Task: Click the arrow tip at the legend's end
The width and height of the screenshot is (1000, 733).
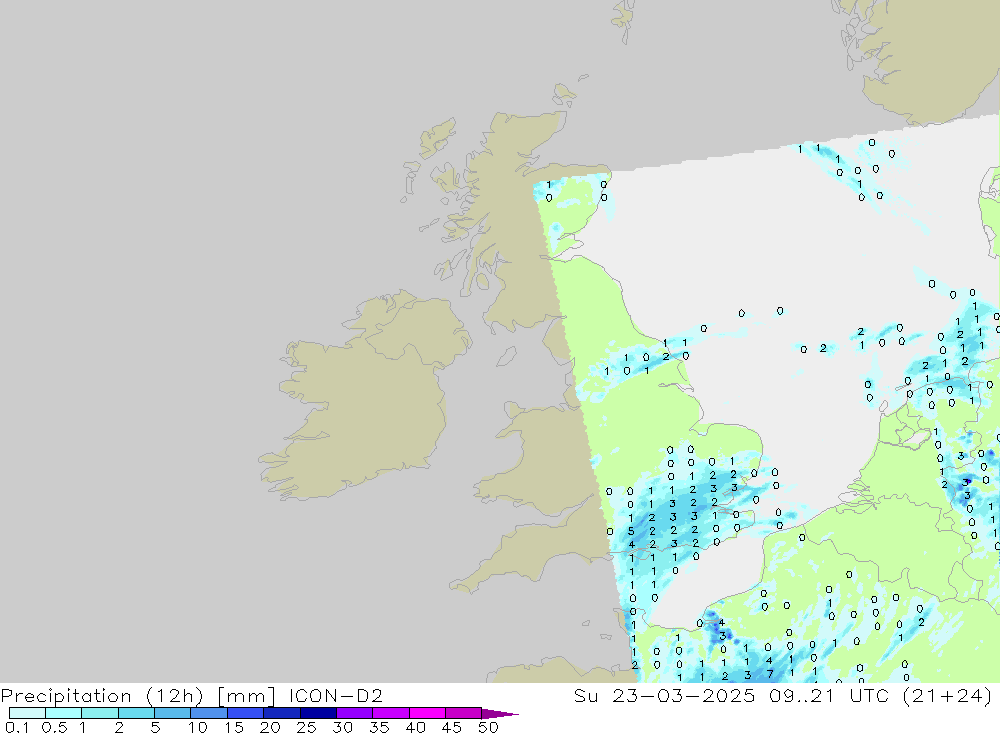Action: 501,714
